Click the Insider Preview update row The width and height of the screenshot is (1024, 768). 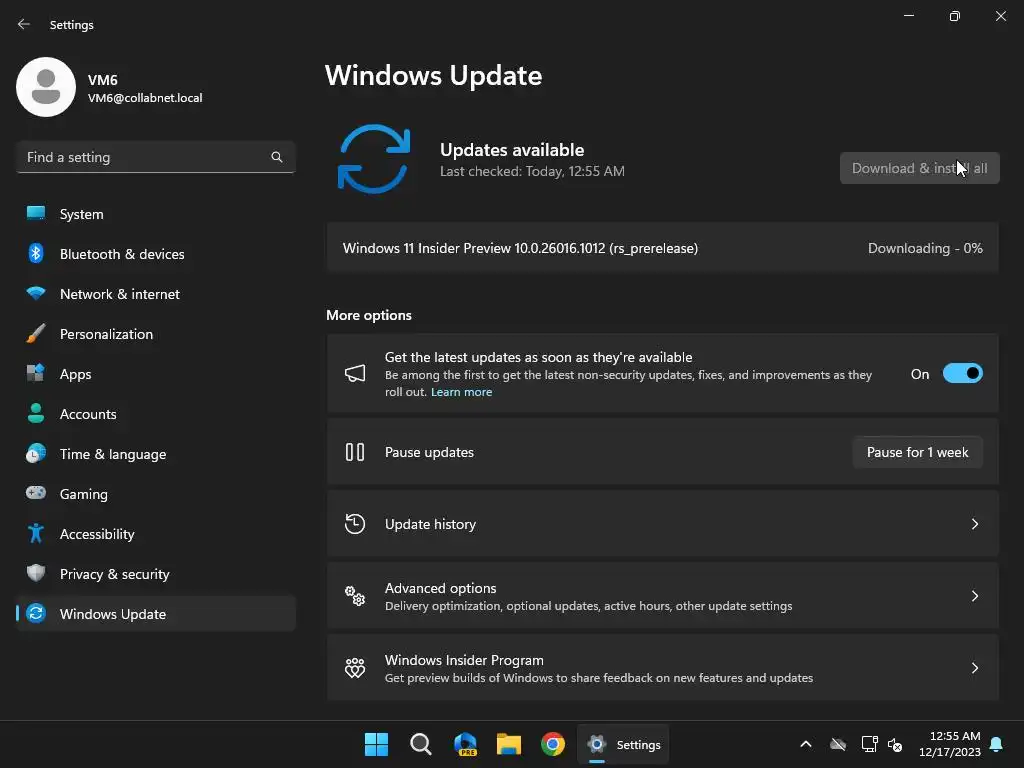(662, 248)
